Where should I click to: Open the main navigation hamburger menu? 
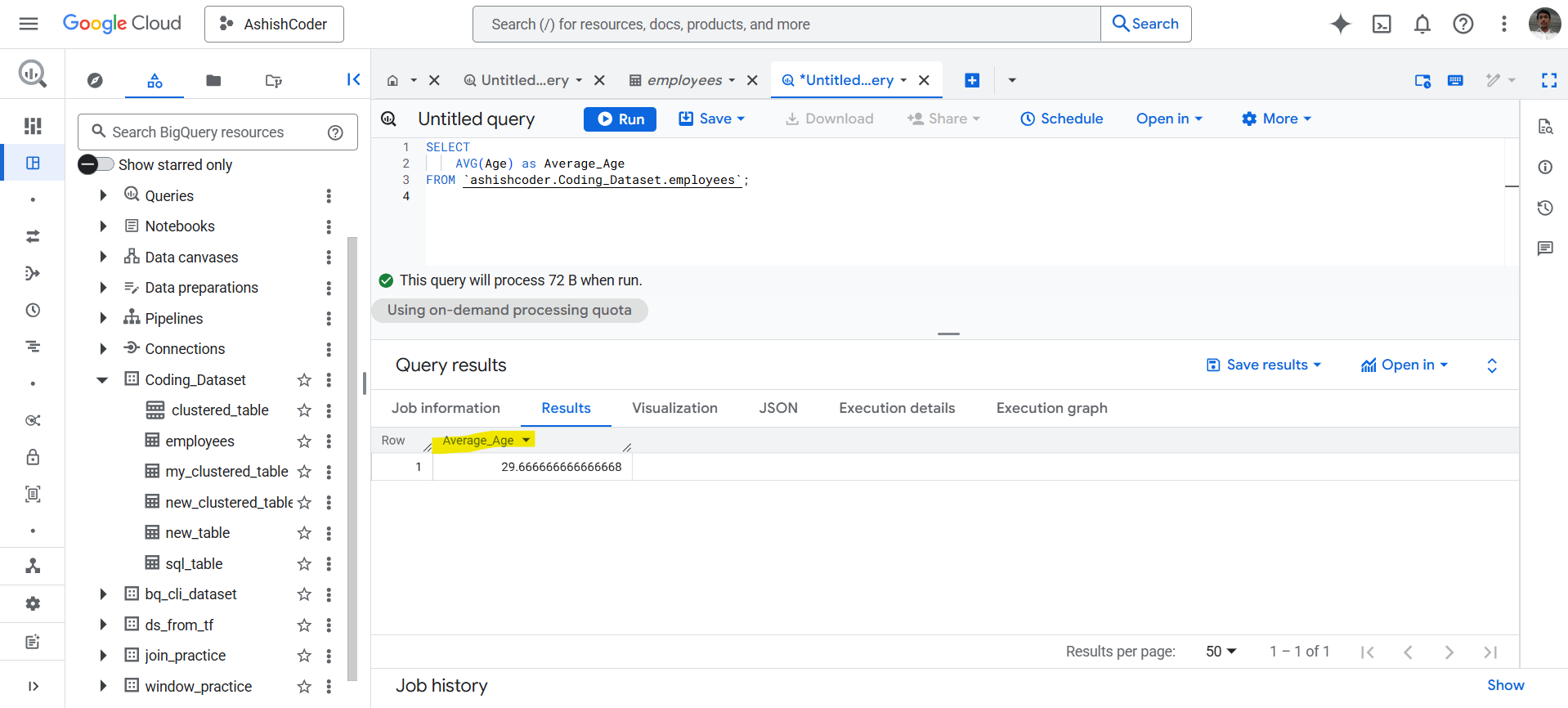(x=29, y=24)
